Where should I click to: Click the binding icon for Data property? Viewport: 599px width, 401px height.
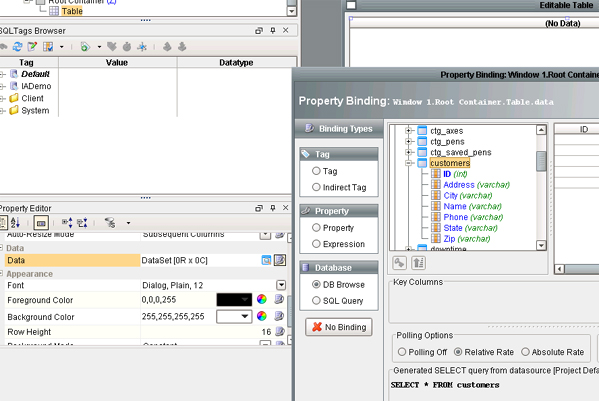[280, 260]
